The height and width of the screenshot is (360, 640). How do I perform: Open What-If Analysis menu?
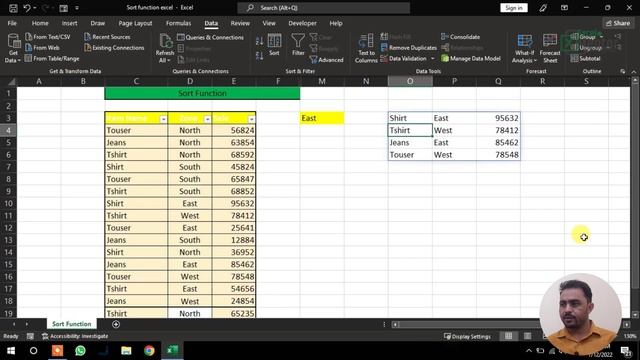pyautogui.click(x=524, y=48)
